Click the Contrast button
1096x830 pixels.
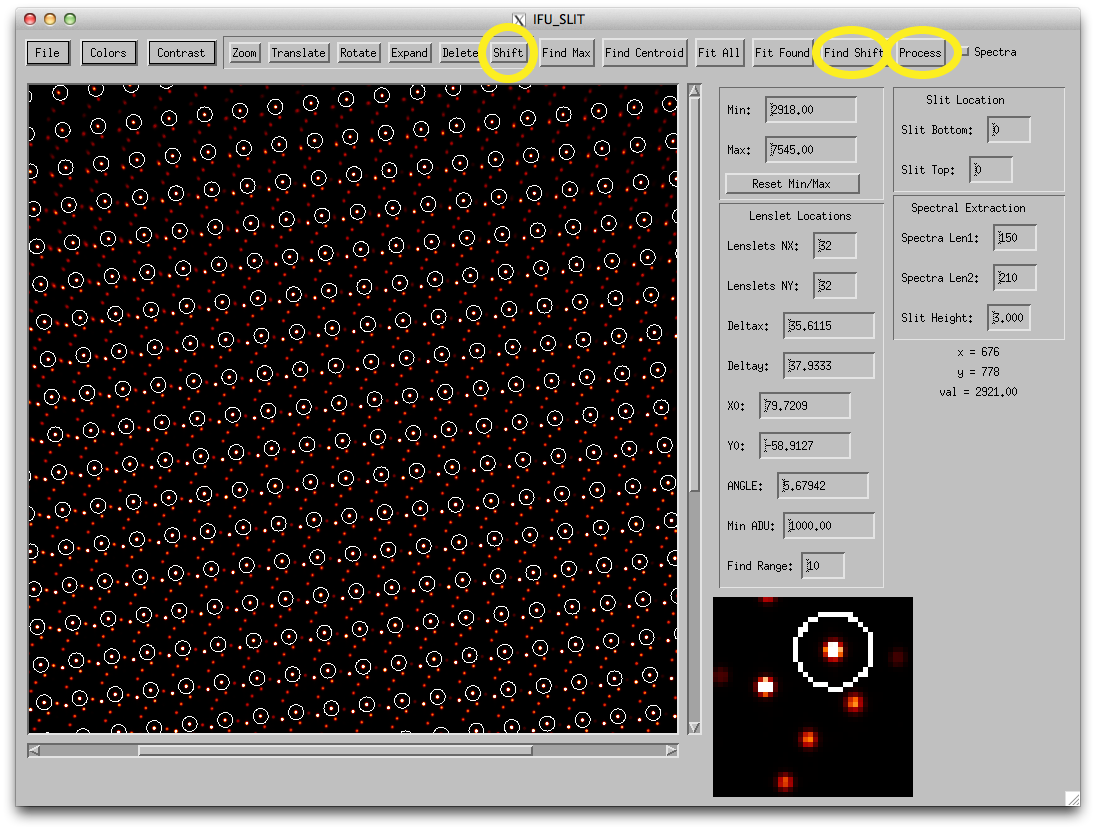pos(181,53)
